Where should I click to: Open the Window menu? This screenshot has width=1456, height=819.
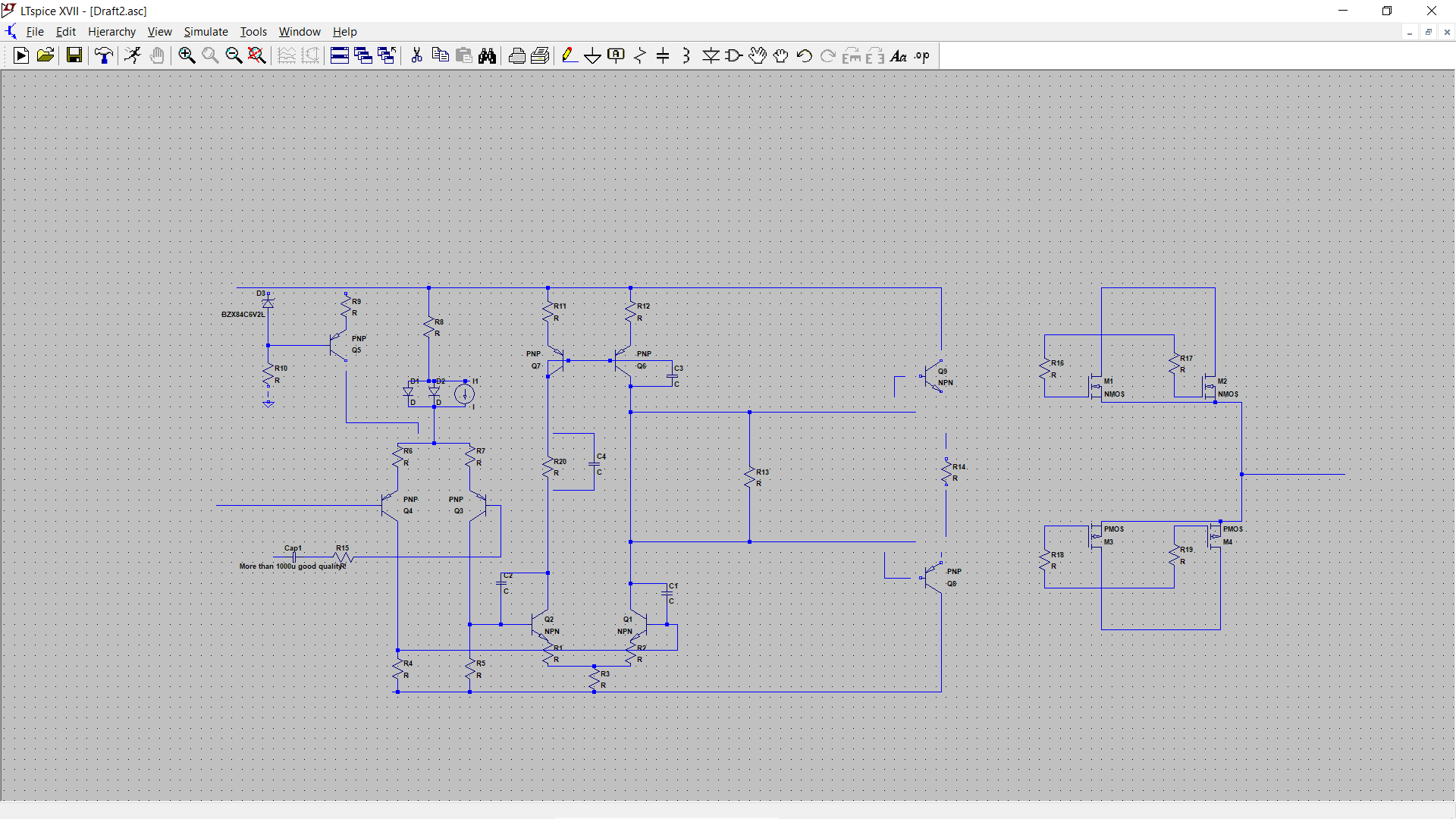tap(300, 32)
